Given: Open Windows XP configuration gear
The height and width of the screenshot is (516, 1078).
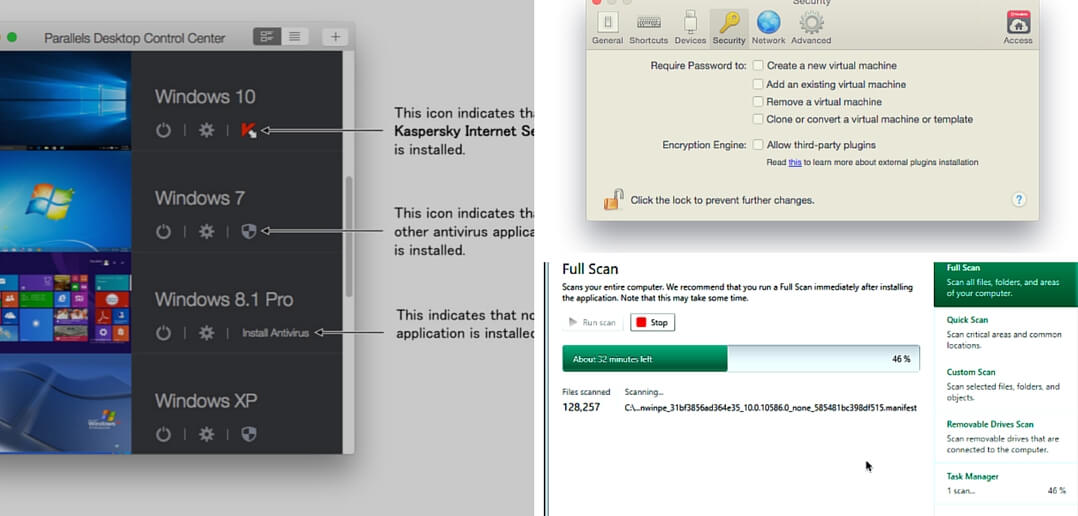Looking at the screenshot, I should (206, 434).
